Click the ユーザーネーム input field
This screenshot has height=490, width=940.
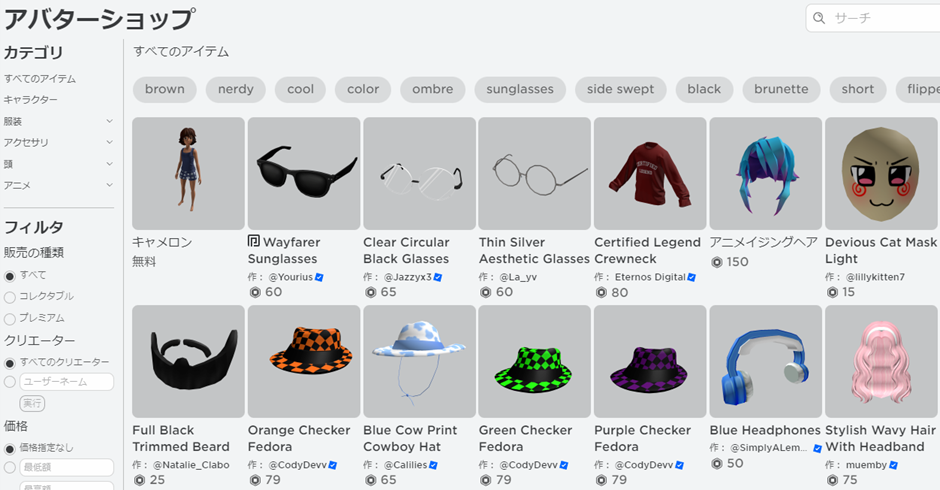point(67,382)
